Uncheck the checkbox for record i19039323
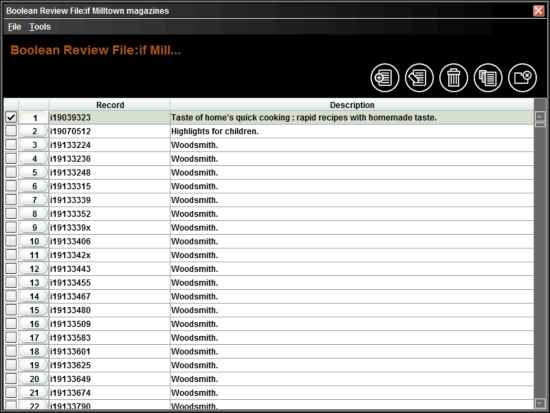The height and width of the screenshot is (413, 550). [x=11, y=117]
